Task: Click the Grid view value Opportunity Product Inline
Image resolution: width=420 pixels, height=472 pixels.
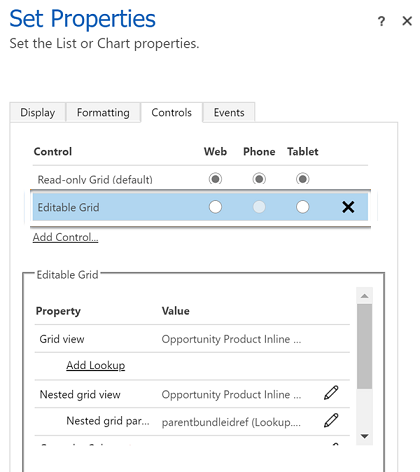Action: [231, 339]
